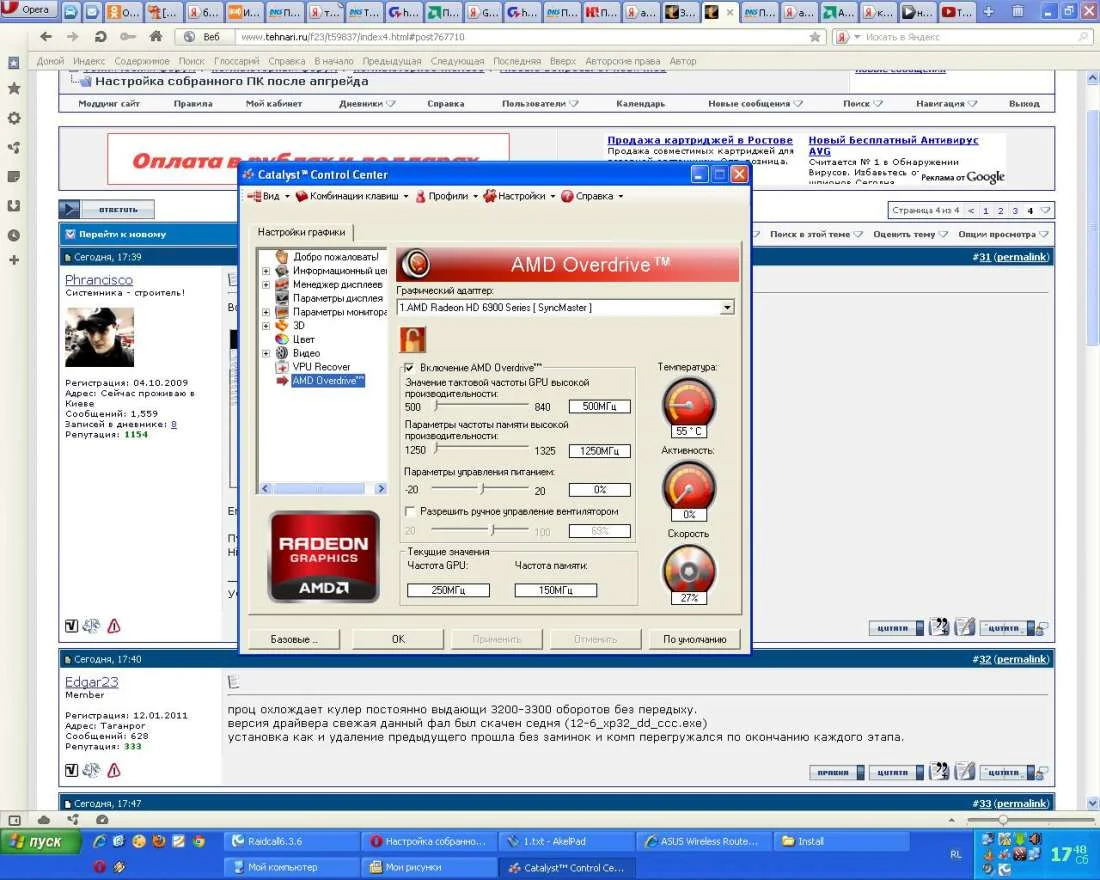Image resolution: width=1100 pixels, height=880 pixels.
Task: Toggle Включение AMD Overdrive checkbox
Action: click(x=409, y=368)
